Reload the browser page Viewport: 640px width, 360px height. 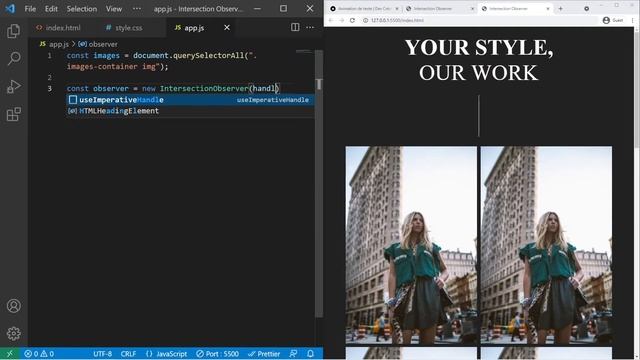(x=352, y=20)
